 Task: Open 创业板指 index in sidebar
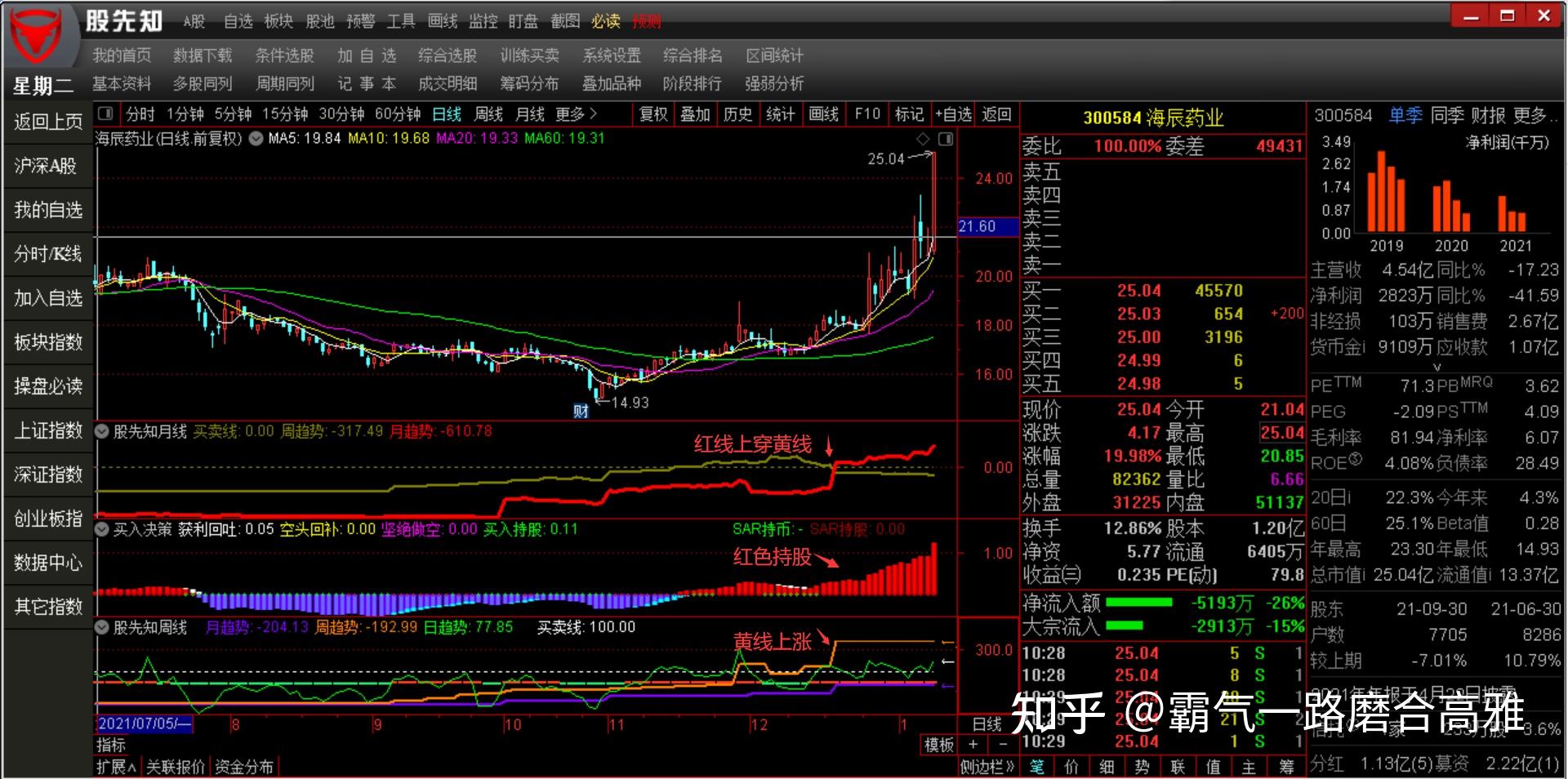click(48, 519)
